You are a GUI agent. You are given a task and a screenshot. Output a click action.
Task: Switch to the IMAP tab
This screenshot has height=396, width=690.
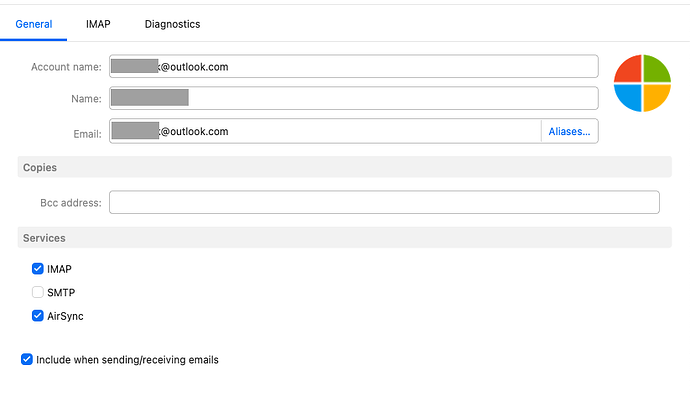click(98, 24)
